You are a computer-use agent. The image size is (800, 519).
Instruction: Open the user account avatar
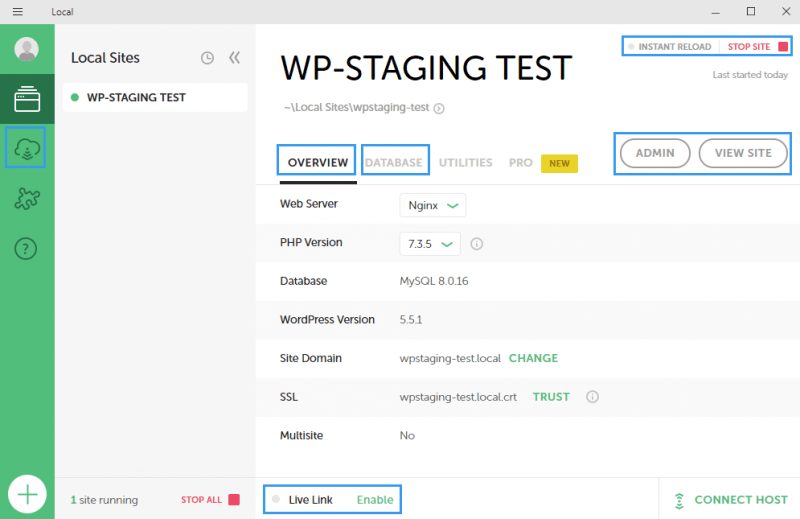[27, 49]
